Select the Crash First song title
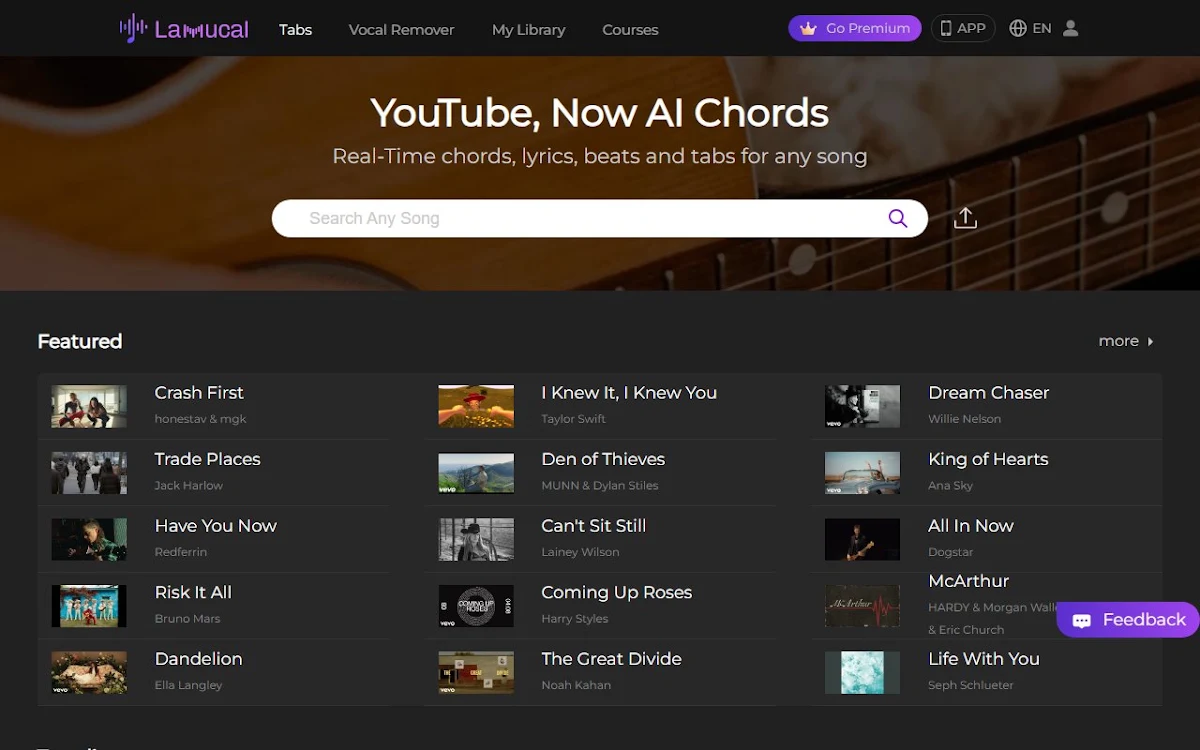 click(x=199, y=393)
